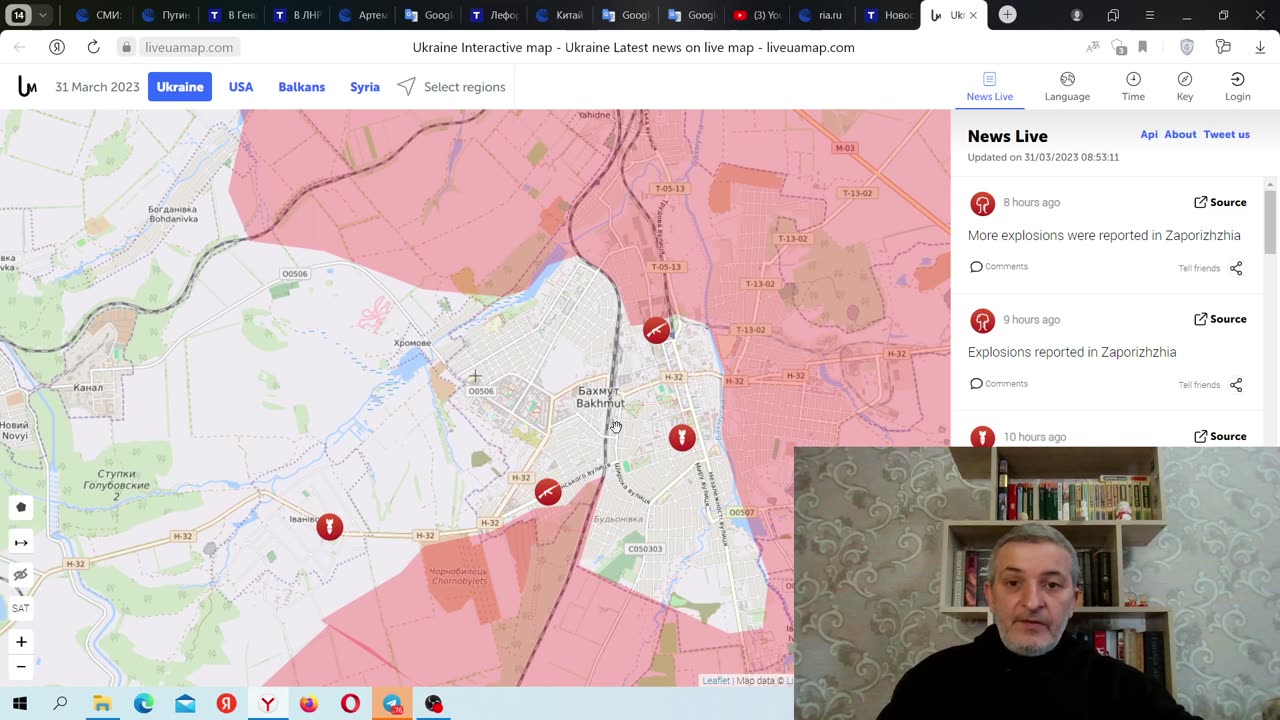Switch to the Китай tab
Image resolution: width=1280 pixels, height=720 pixels.
560,15
